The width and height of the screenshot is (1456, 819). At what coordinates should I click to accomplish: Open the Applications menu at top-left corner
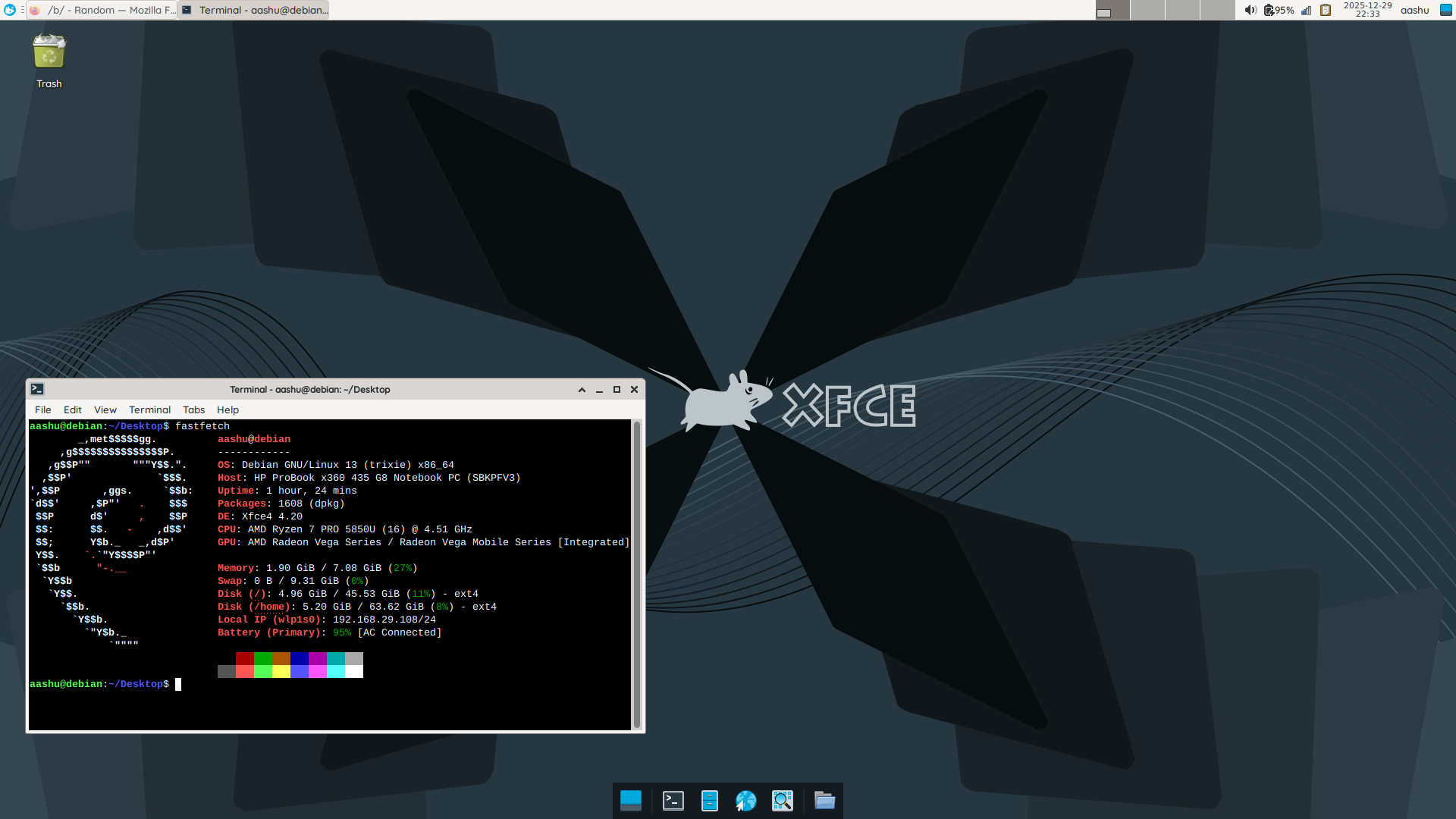pos(10,10)
